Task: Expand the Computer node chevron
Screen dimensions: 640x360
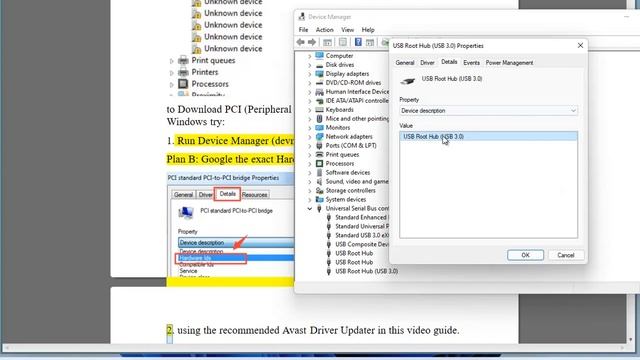Action: [x=309, y=56]
